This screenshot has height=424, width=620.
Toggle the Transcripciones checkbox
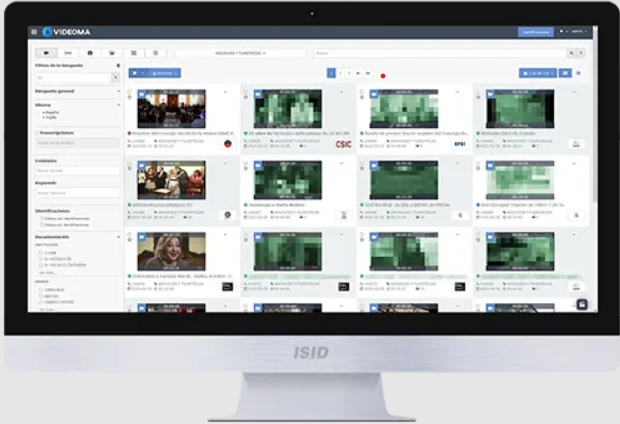tap(38, 131)
